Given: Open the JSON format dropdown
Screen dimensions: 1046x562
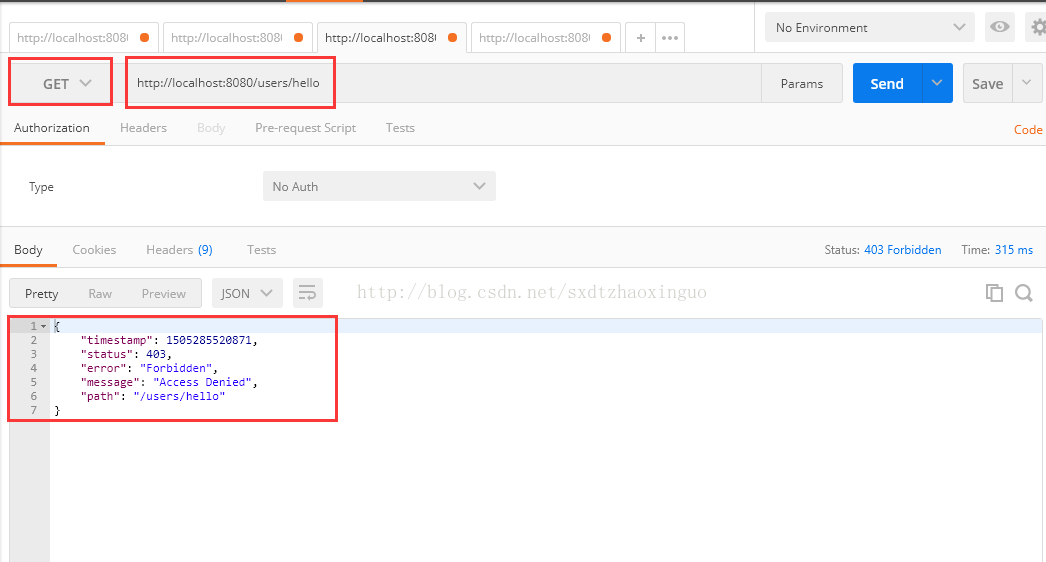Looking at the screenshot, I should point(247,293).
